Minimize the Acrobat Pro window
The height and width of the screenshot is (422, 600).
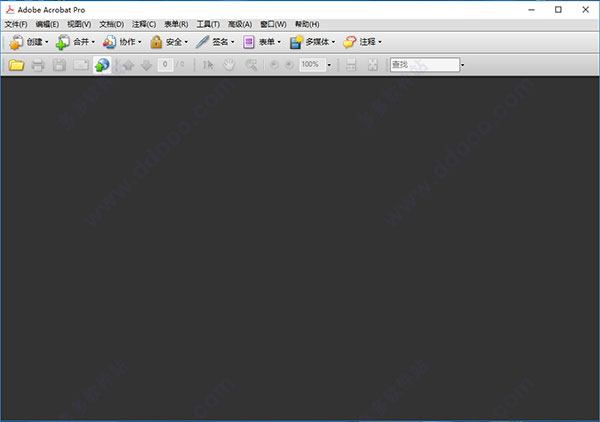coord(532,10)
